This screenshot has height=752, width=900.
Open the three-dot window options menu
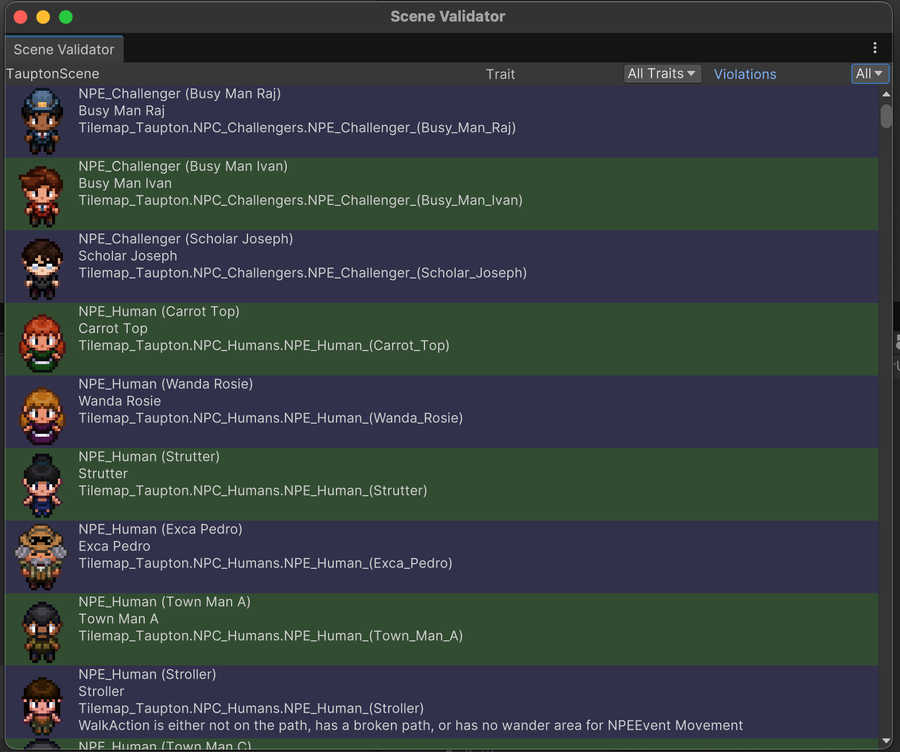[x=874, y=48]
